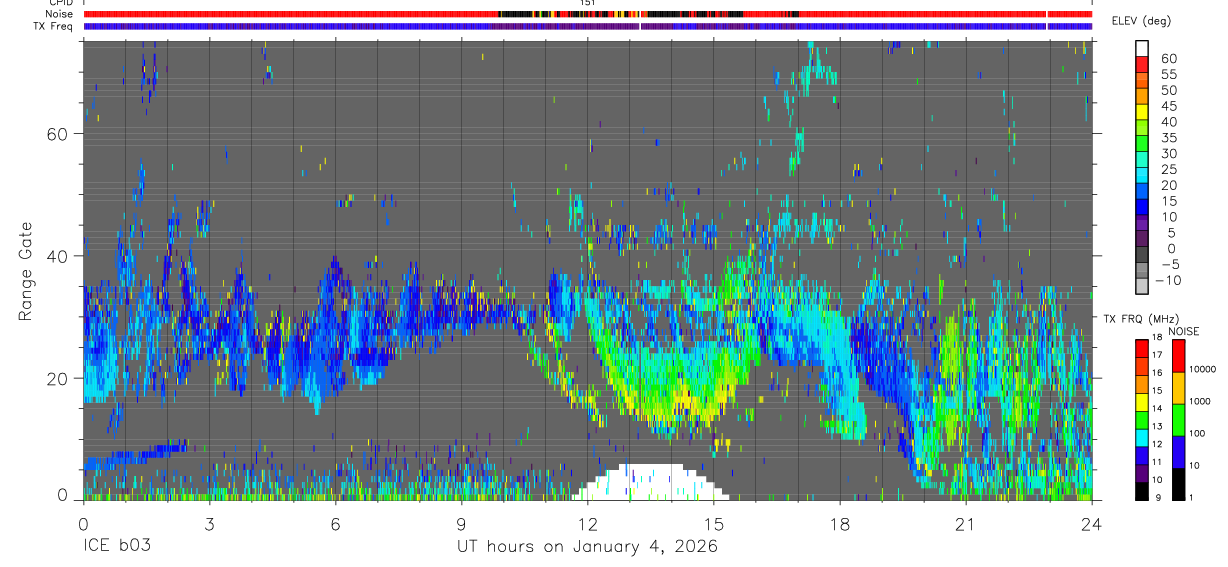The width and height of the screenshot is (1228, 567).
Task: Click the 60 label on elevation scale
Action: pos(1168,59)
